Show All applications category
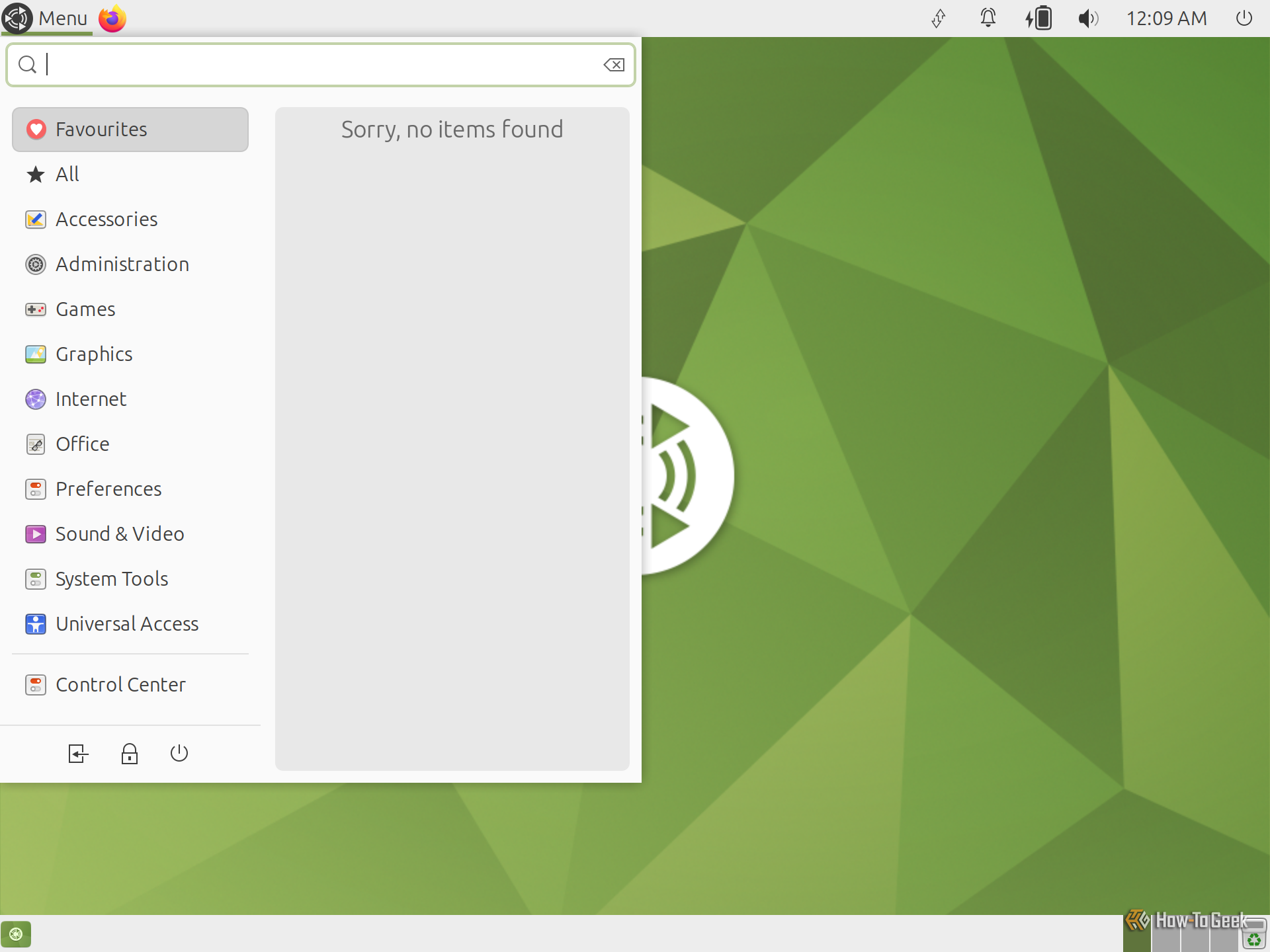Viewport: 1270px width, 952px height. point(130,175)
